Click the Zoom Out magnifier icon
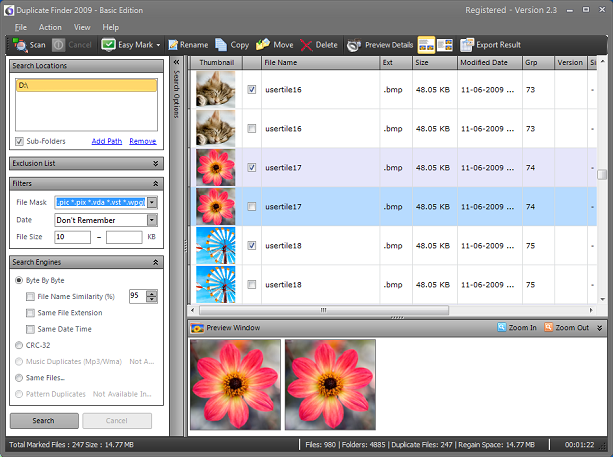Viewport: 613px width, 457px height. tap(548, 327)
